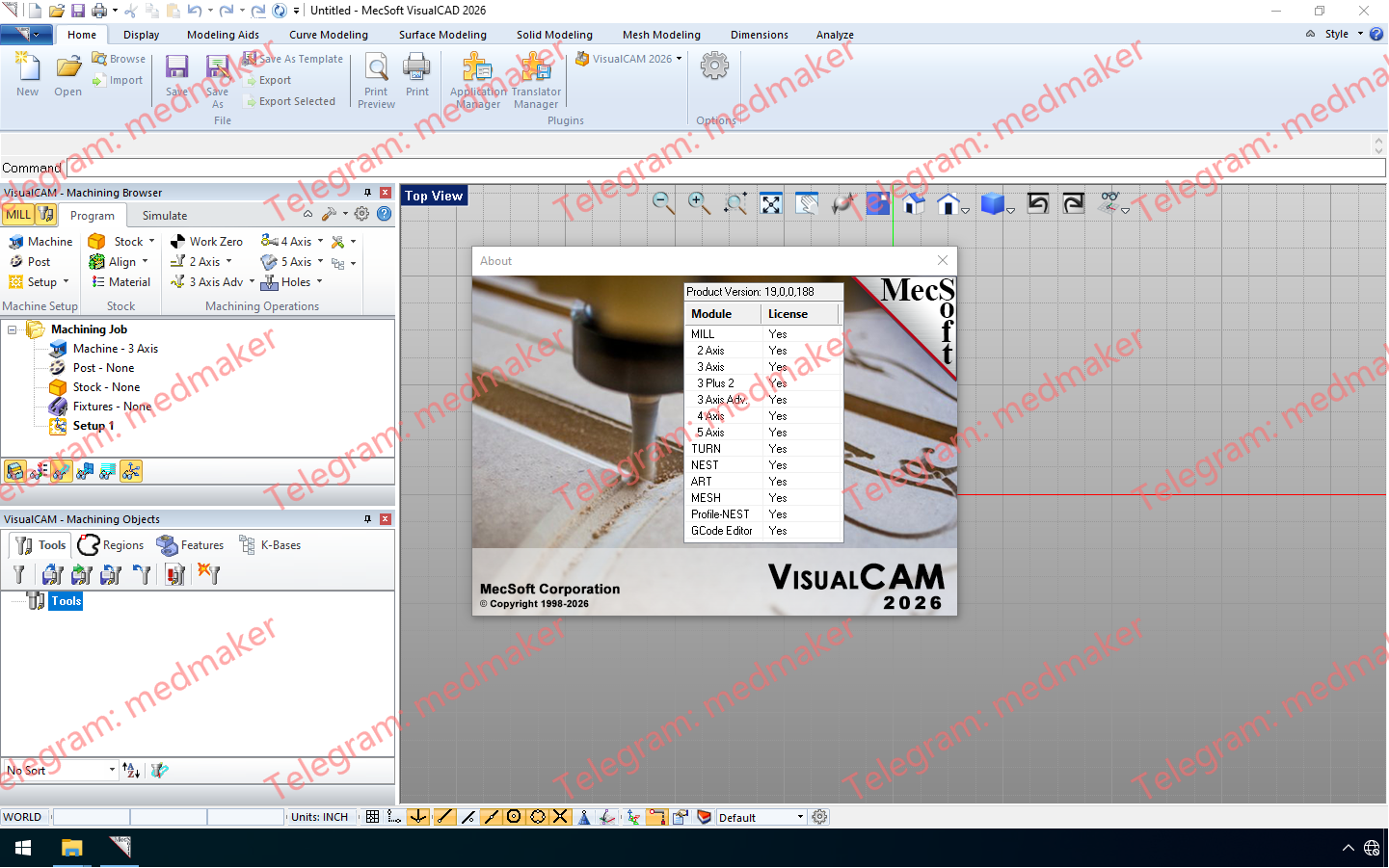1389x868 pixels.
Task: Switch to the Simulate tab
Action: point(165,215)
